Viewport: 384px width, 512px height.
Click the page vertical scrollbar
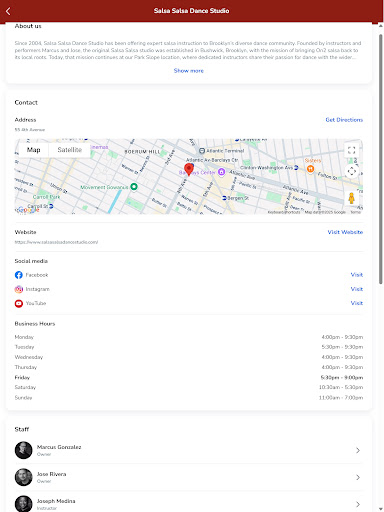click(x=381, y=159)
